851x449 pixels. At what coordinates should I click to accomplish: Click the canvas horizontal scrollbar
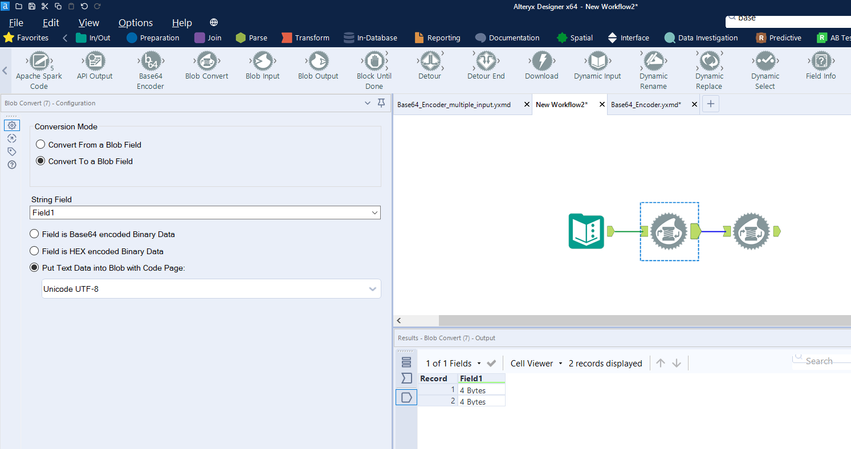645,320
